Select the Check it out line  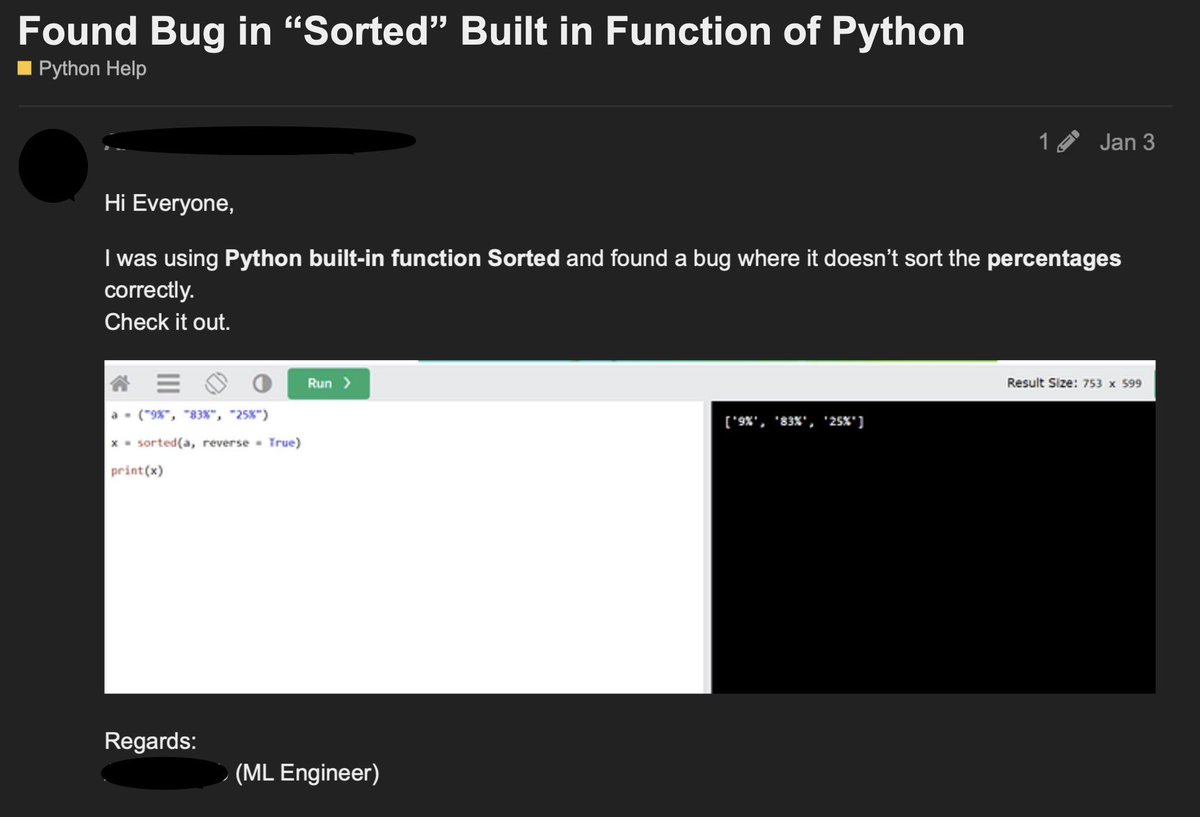pyautogui.click(x=167, y=324)
